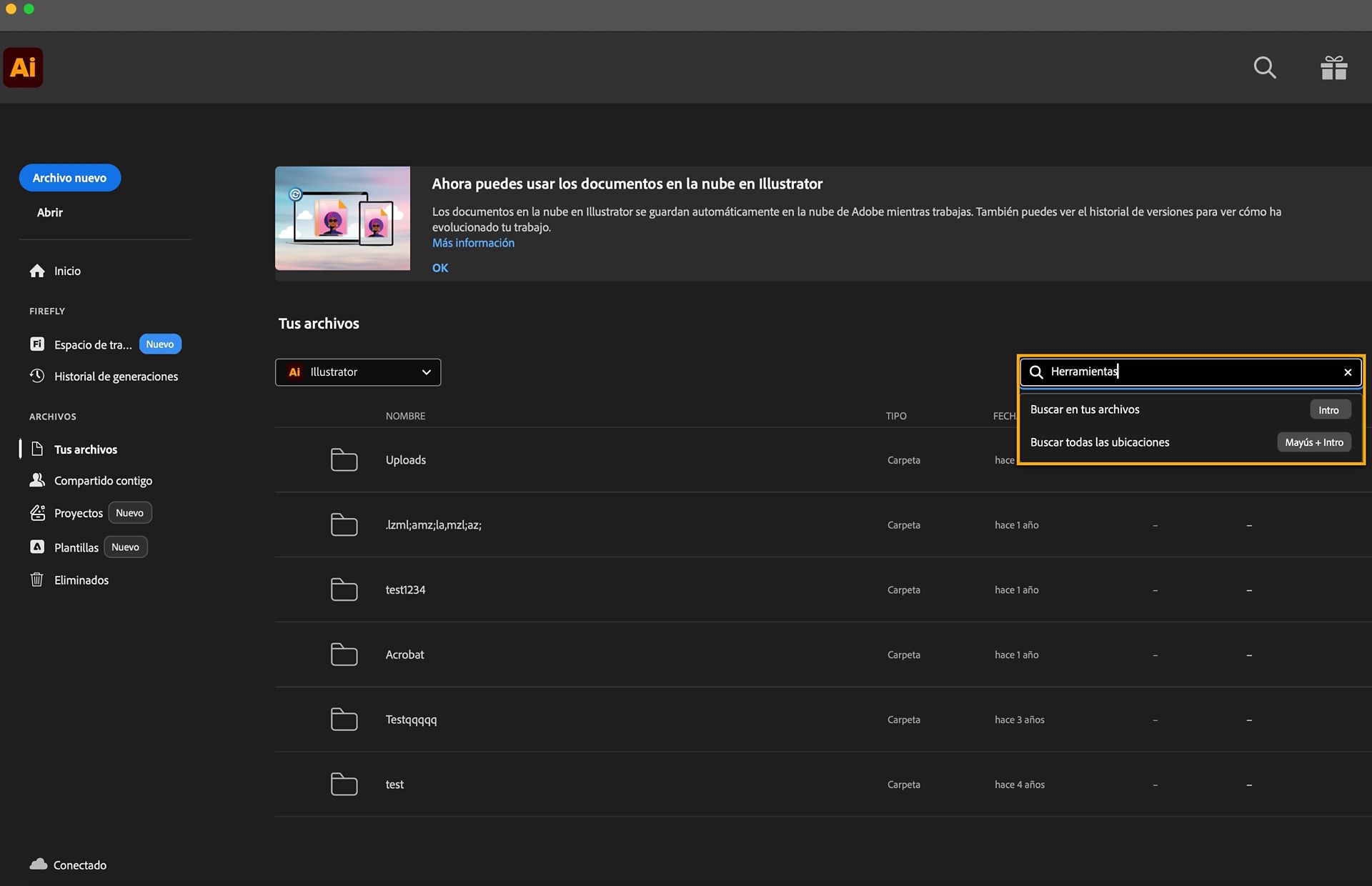Image resolution: width=1372 pixels, height=886 pixels.
Task: Expand the Illustrator file type dropdown
Action: click(x=358, y=372)
